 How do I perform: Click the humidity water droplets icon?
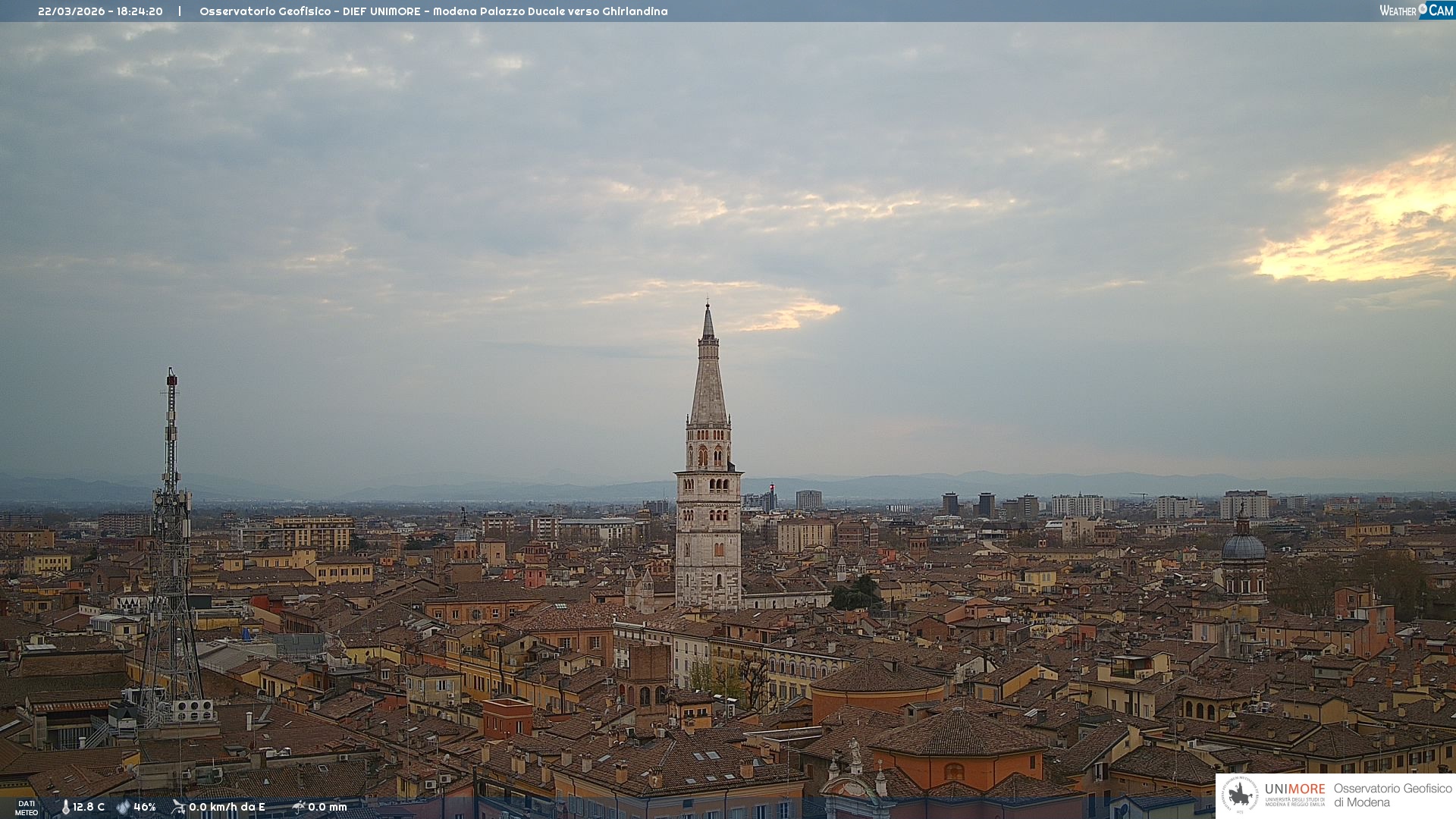(x=124, y=807)
